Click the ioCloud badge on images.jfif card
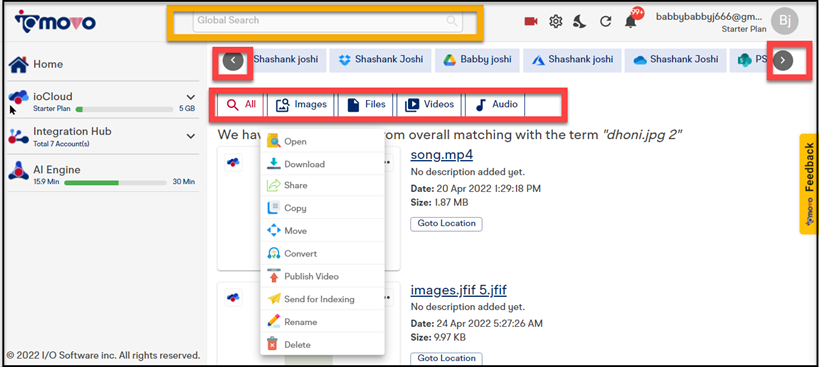This screenshot has height=367, width=819. [233, 297]
